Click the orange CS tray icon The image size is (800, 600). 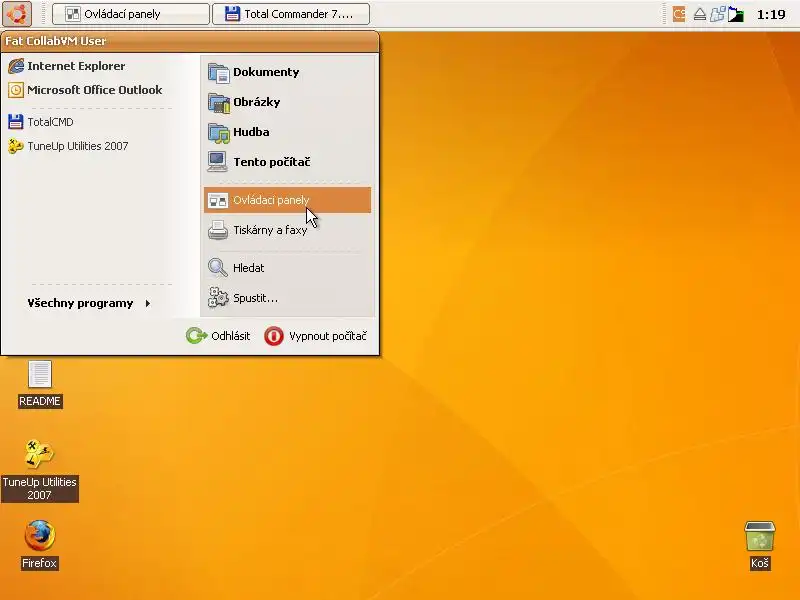pos(679,14)
